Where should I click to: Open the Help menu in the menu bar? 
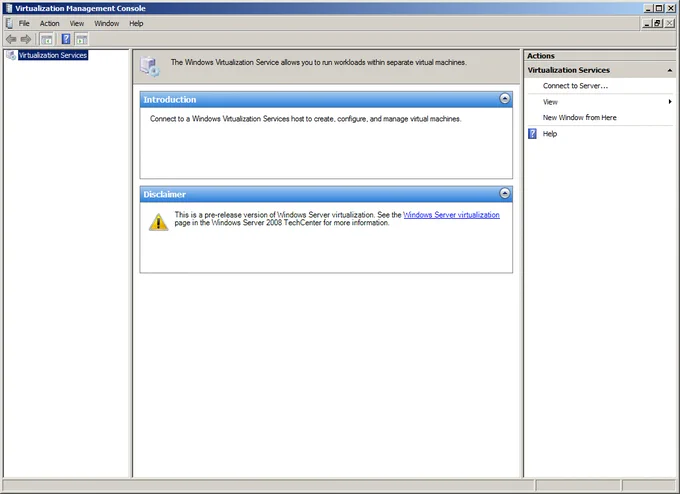coord(136,23)
